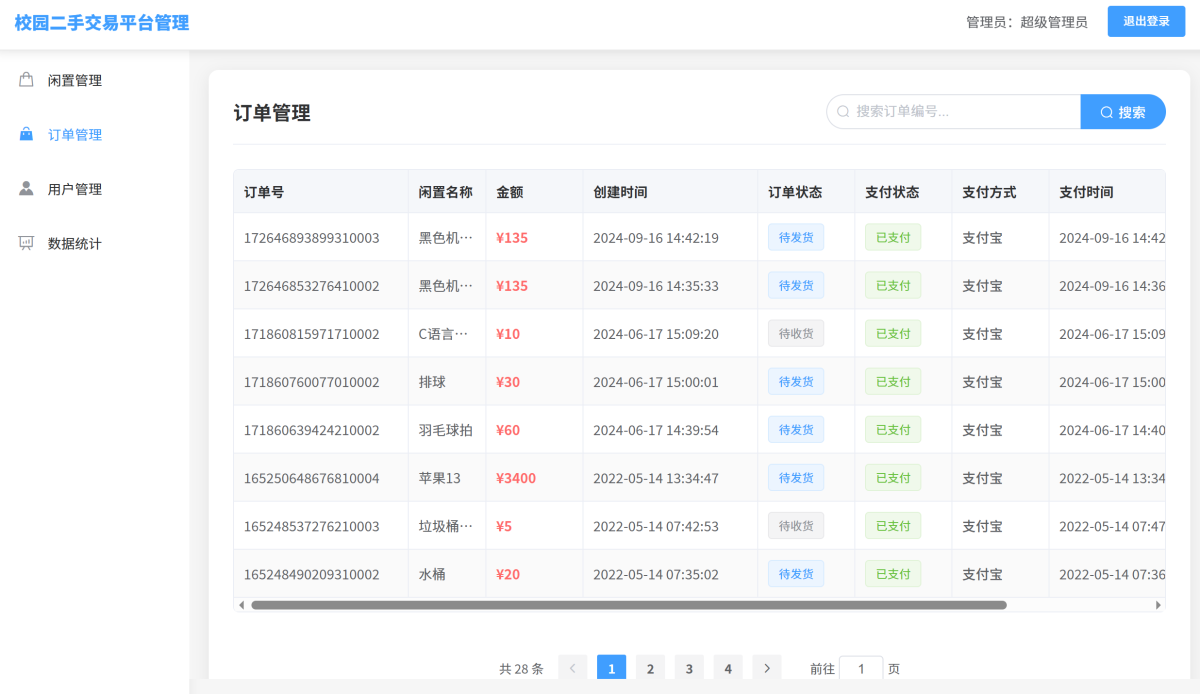Select page 3 in pagination
1200x694 pixels.
click(x=689, y=668)
